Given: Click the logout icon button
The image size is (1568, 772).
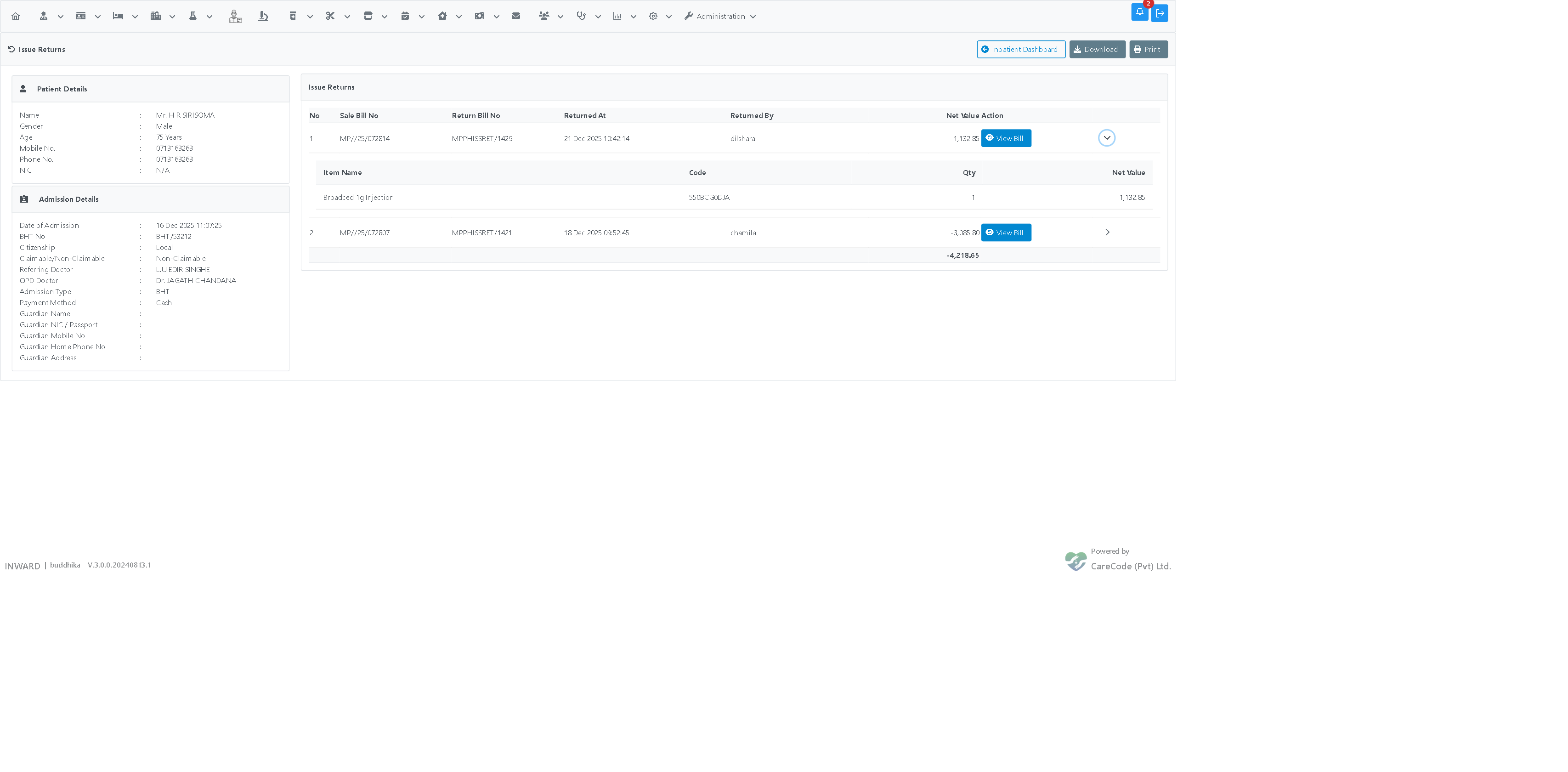Looking at the screenshot, I should (x=1160, y=13).
